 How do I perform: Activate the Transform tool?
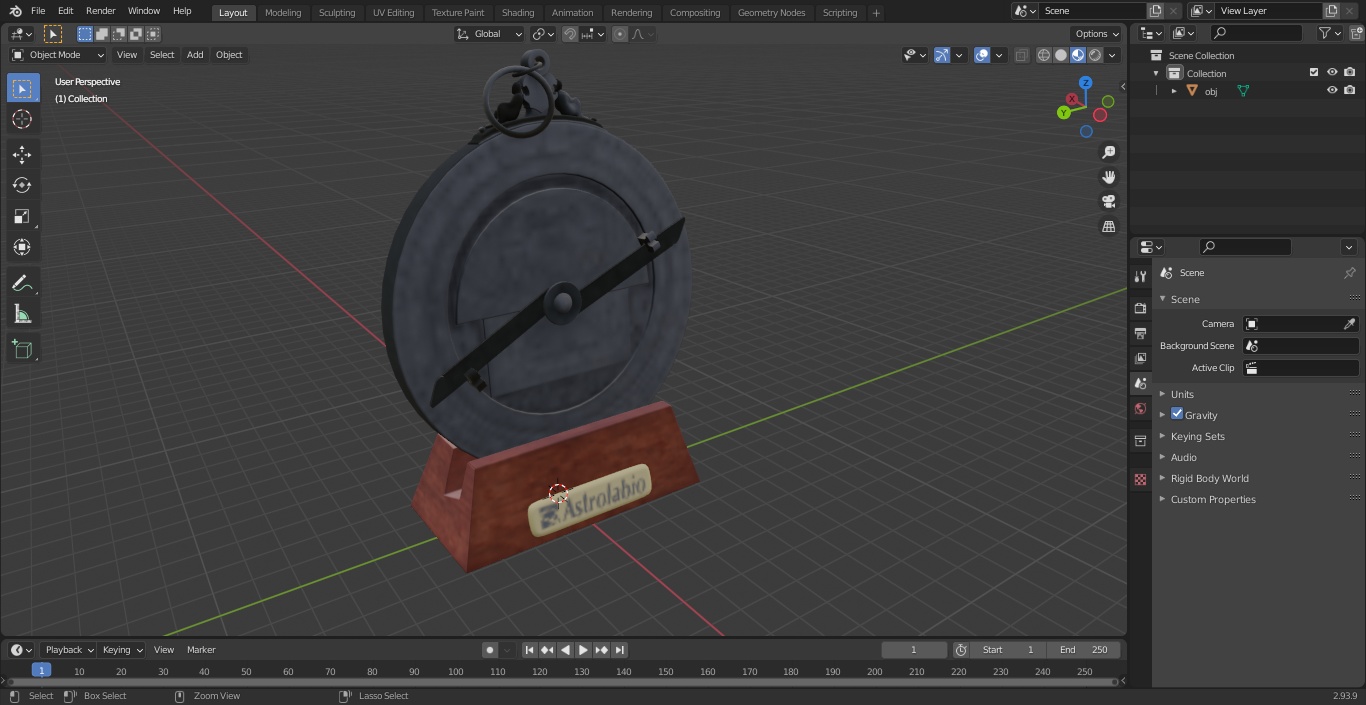(22, 247)
